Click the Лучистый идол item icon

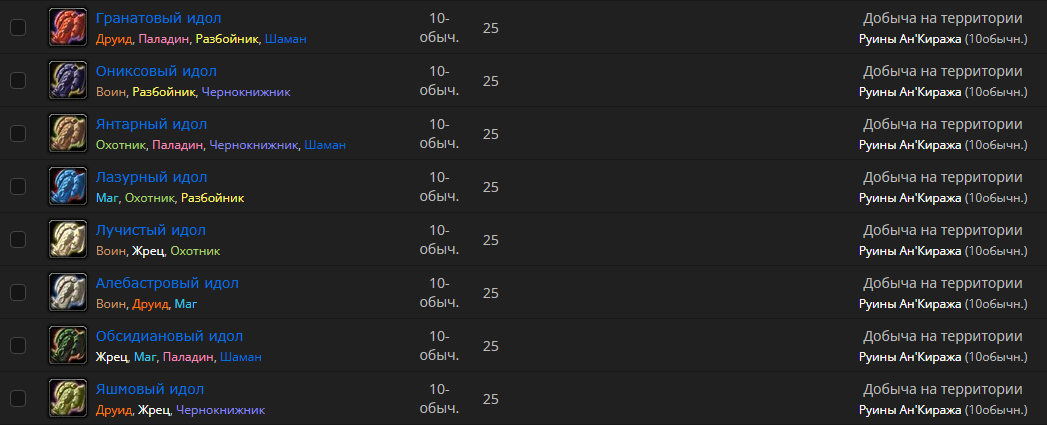(68, 240)
